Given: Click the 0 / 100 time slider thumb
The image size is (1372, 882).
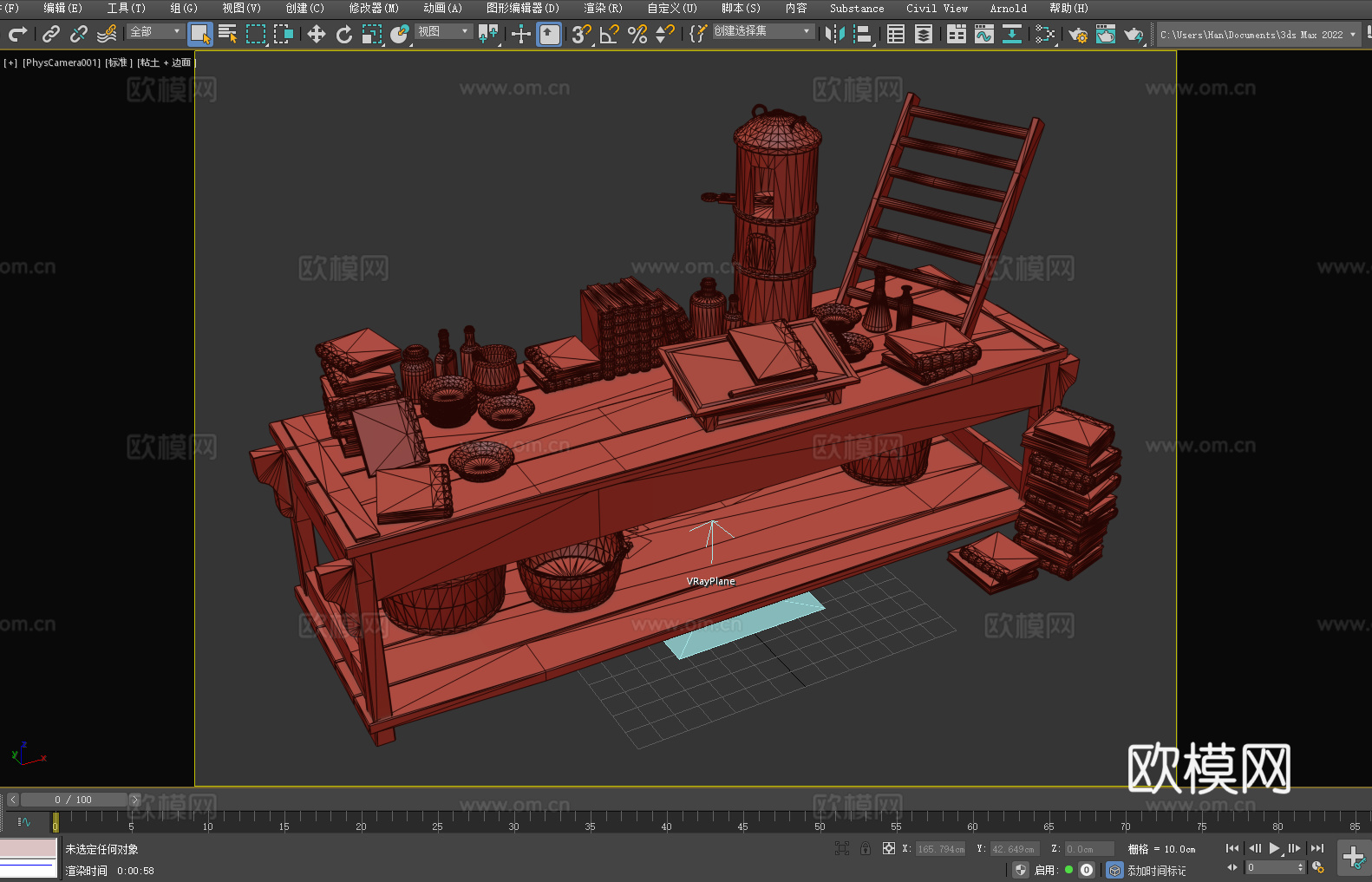Looking at the screenshot, I should pos(74,800).
